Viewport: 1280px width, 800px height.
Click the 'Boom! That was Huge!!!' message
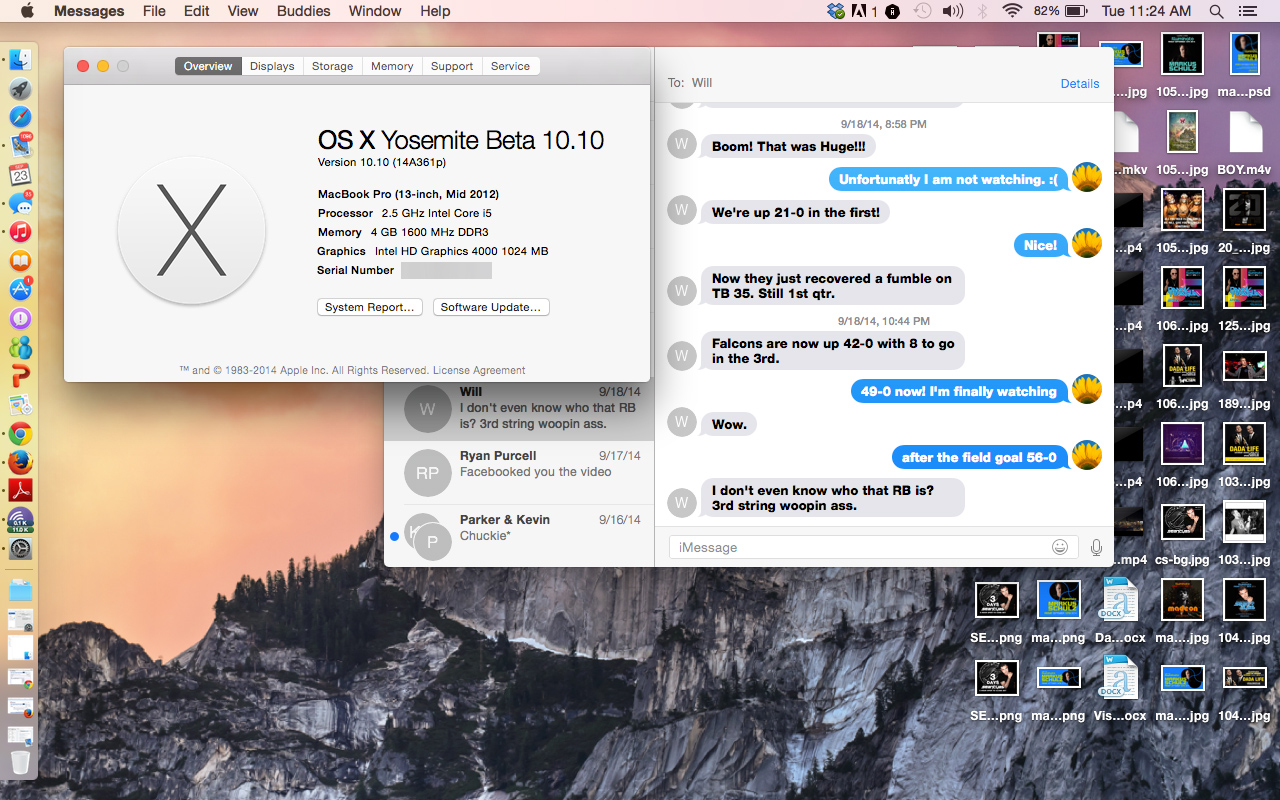(x=788, y=146)
